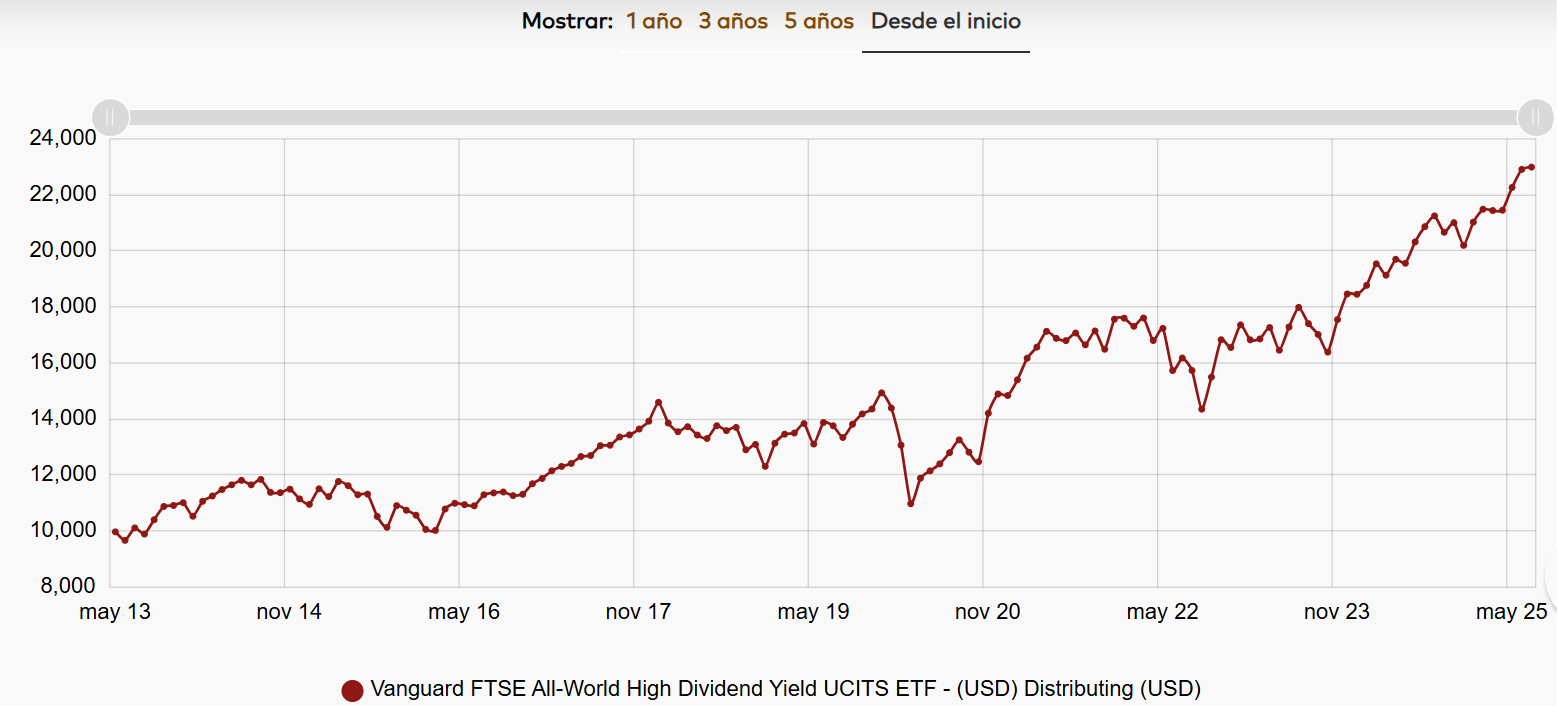
Task: Click the nov 20 x-axis label
Action: pyautogui.click(x=987, y=612)
